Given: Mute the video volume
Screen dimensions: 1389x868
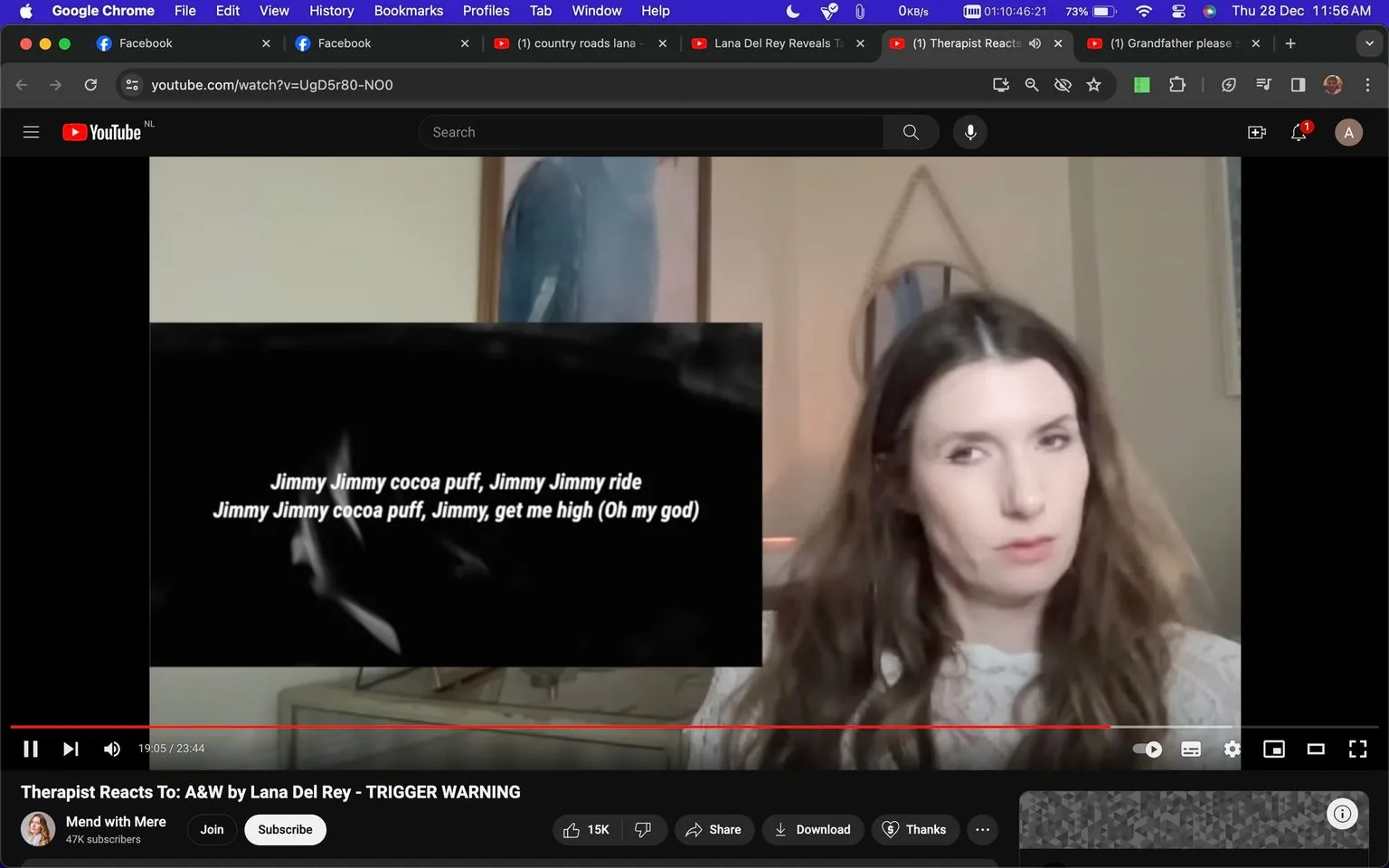Looking at the screenshot, I should (111, 748).
